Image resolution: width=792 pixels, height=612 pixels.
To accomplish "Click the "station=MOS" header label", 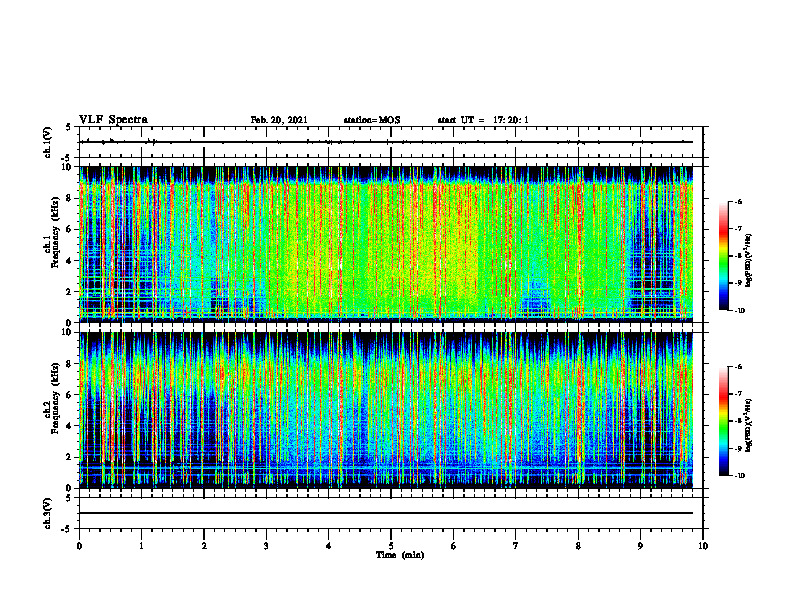I will pyautogui.click(x=372, y=120).
